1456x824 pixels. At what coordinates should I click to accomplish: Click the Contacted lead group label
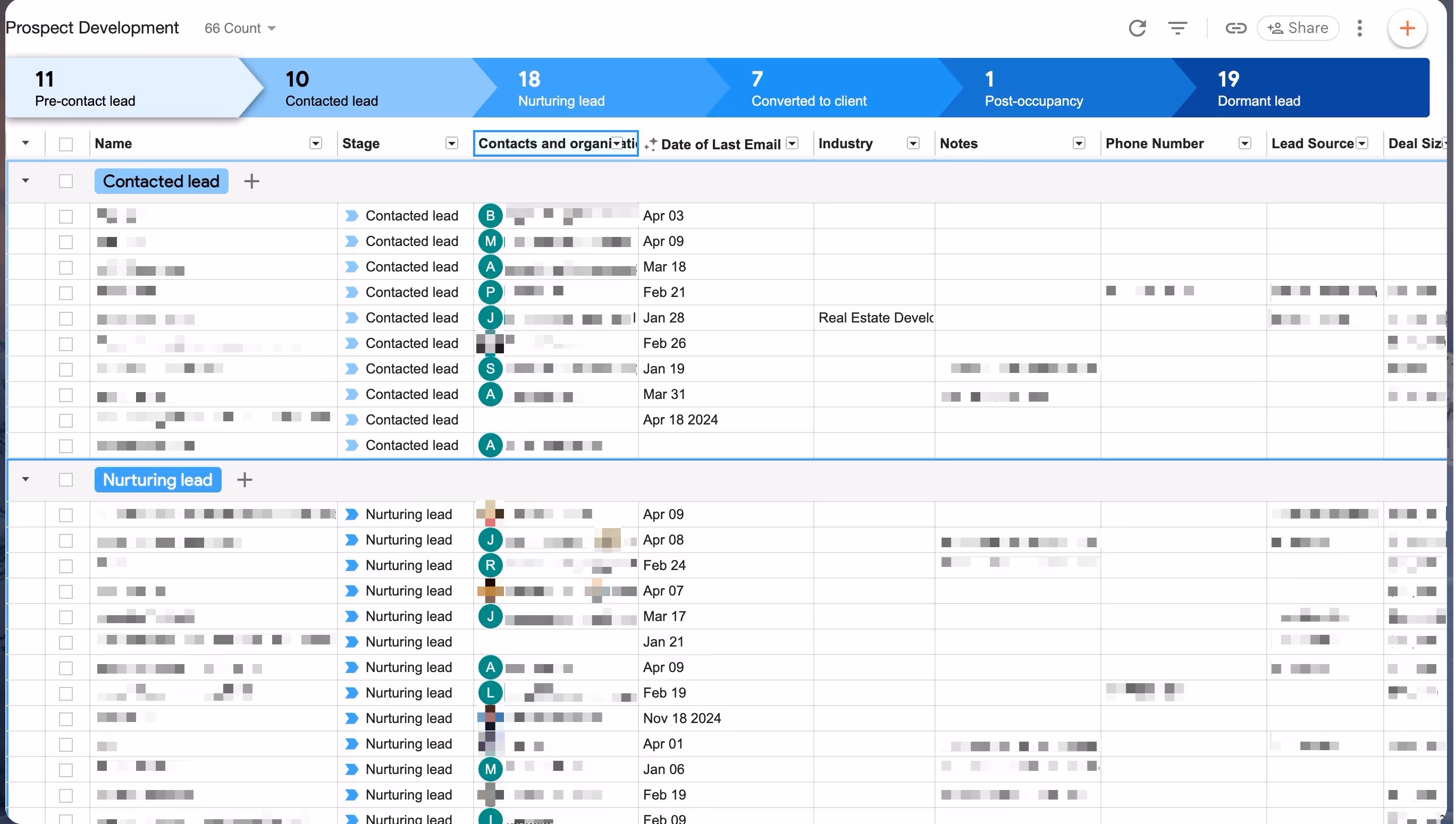point(161,181)
